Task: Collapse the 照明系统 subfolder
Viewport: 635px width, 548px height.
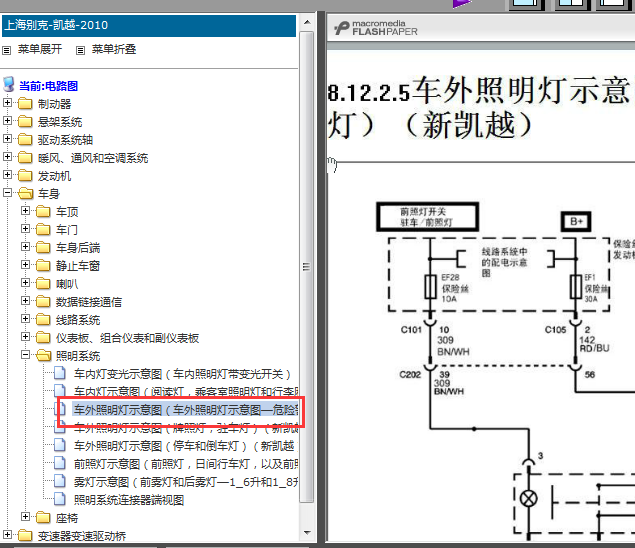Action: click(x=25, y=355)
